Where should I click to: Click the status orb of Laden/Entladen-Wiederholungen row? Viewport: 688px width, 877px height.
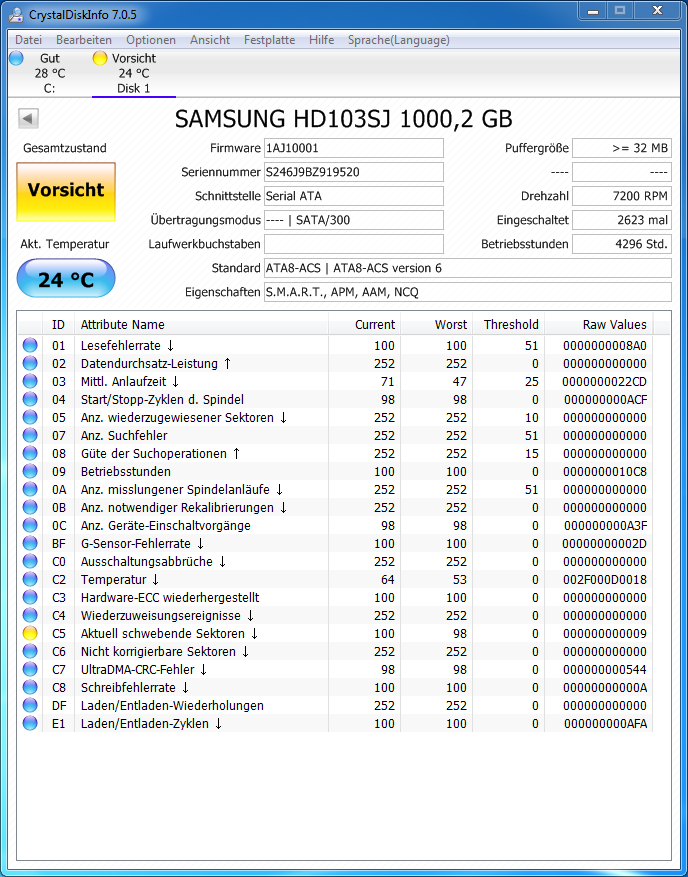[30, 705]
